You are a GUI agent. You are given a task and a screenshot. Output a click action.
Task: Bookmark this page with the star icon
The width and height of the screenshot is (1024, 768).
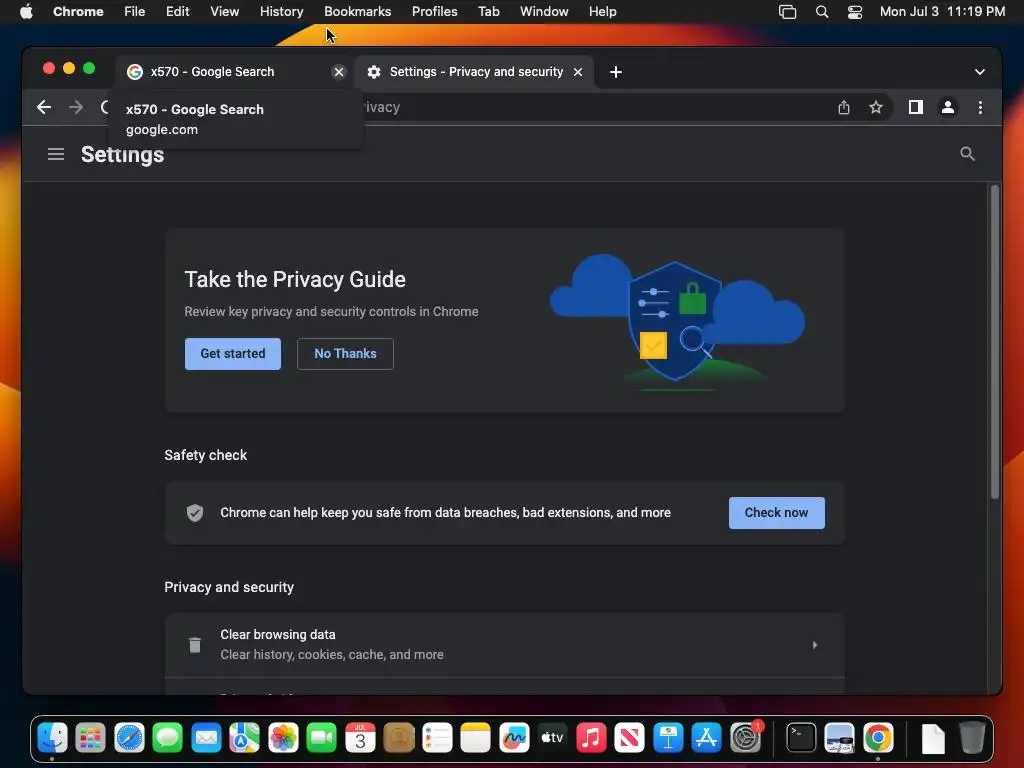coord(876,107)
